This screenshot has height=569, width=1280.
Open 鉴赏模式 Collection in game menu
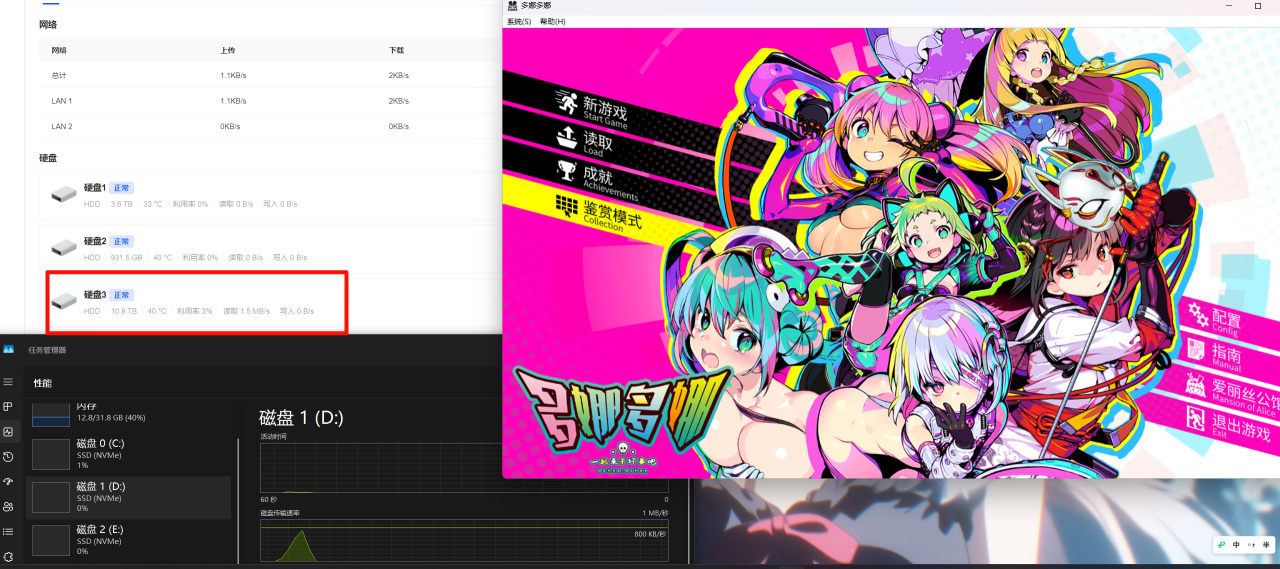click(x=612, y=218)
